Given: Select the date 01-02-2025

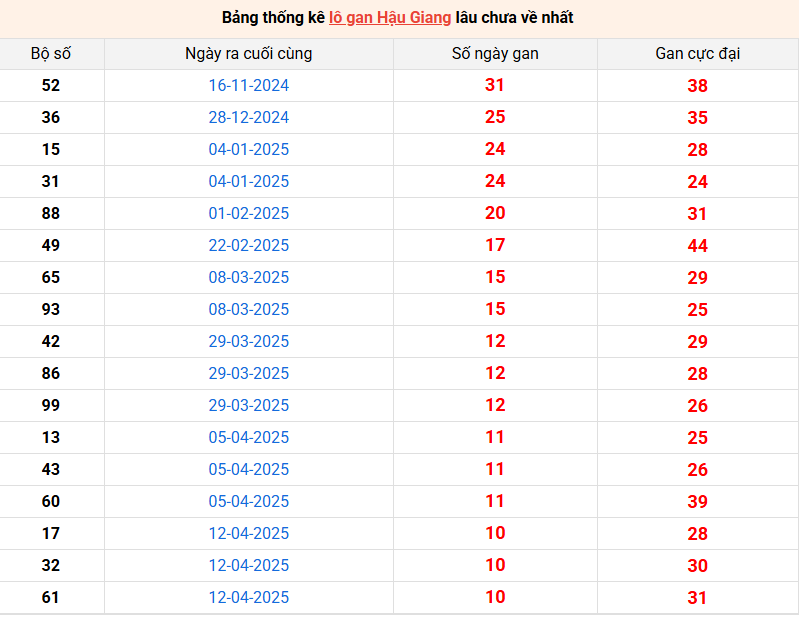Looking at the screenshot, I should tap(248, 214).
